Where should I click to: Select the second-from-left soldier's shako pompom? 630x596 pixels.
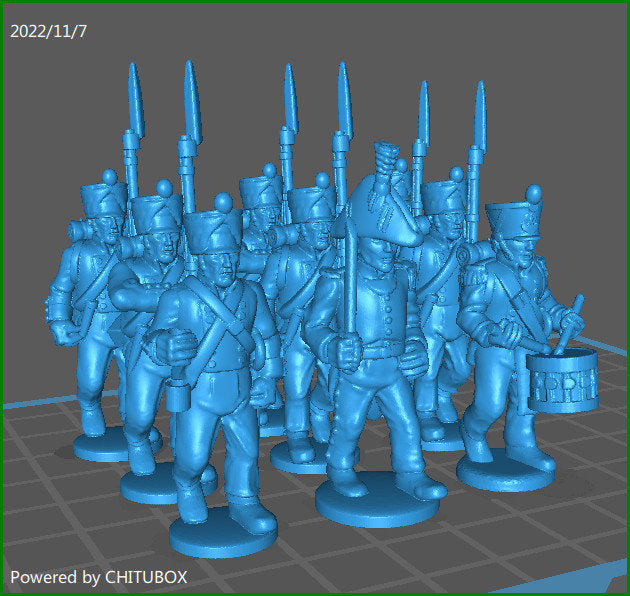(160, 187)
